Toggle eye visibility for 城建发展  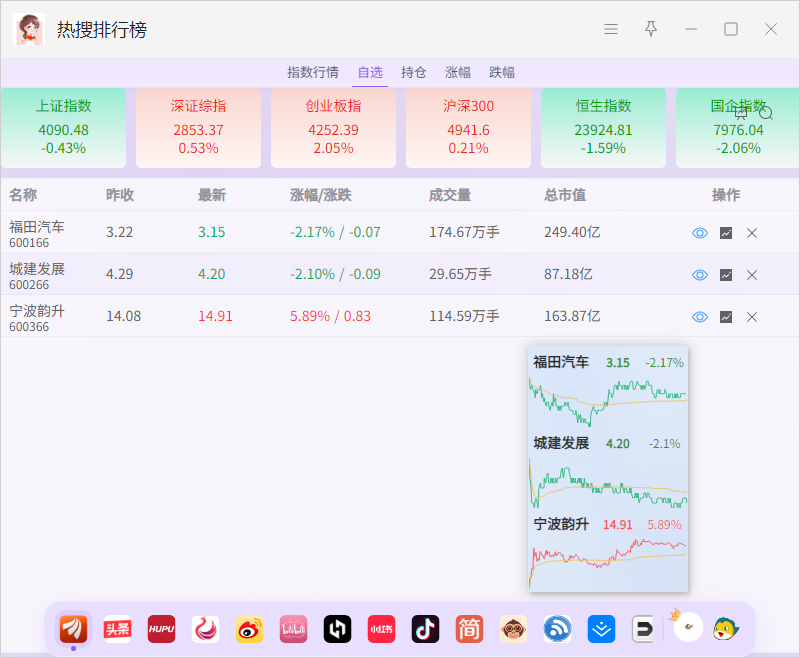(x=700, y=275)
